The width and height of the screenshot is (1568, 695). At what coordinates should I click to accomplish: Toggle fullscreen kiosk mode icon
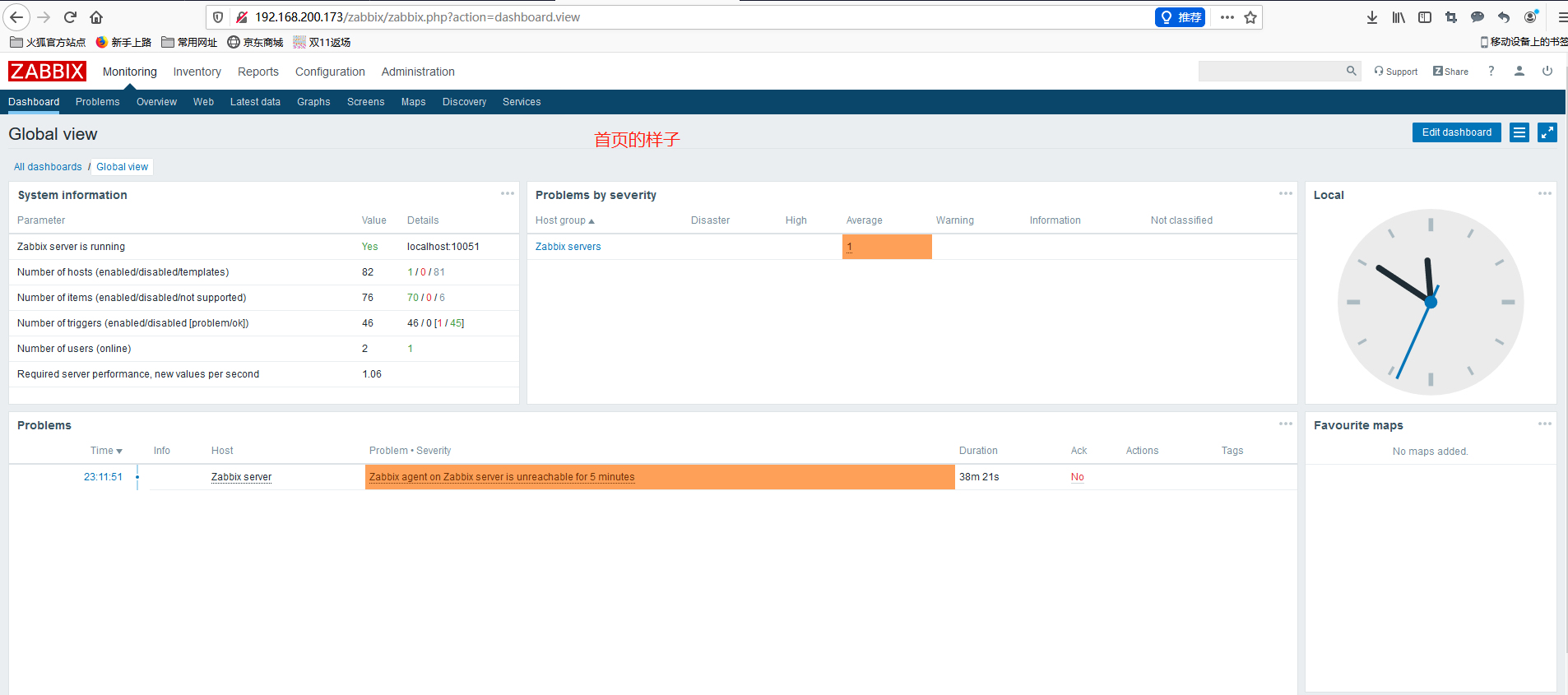click(1547, 132)
